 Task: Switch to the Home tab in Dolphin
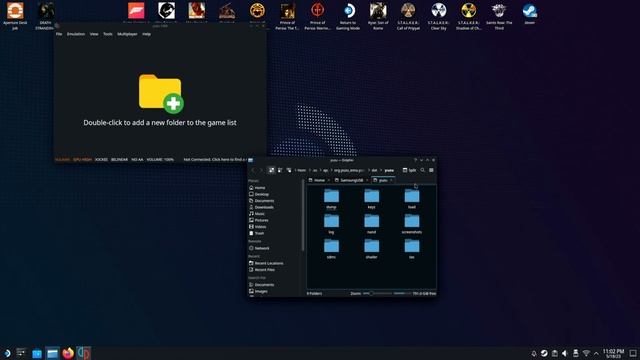click(318, 180)
